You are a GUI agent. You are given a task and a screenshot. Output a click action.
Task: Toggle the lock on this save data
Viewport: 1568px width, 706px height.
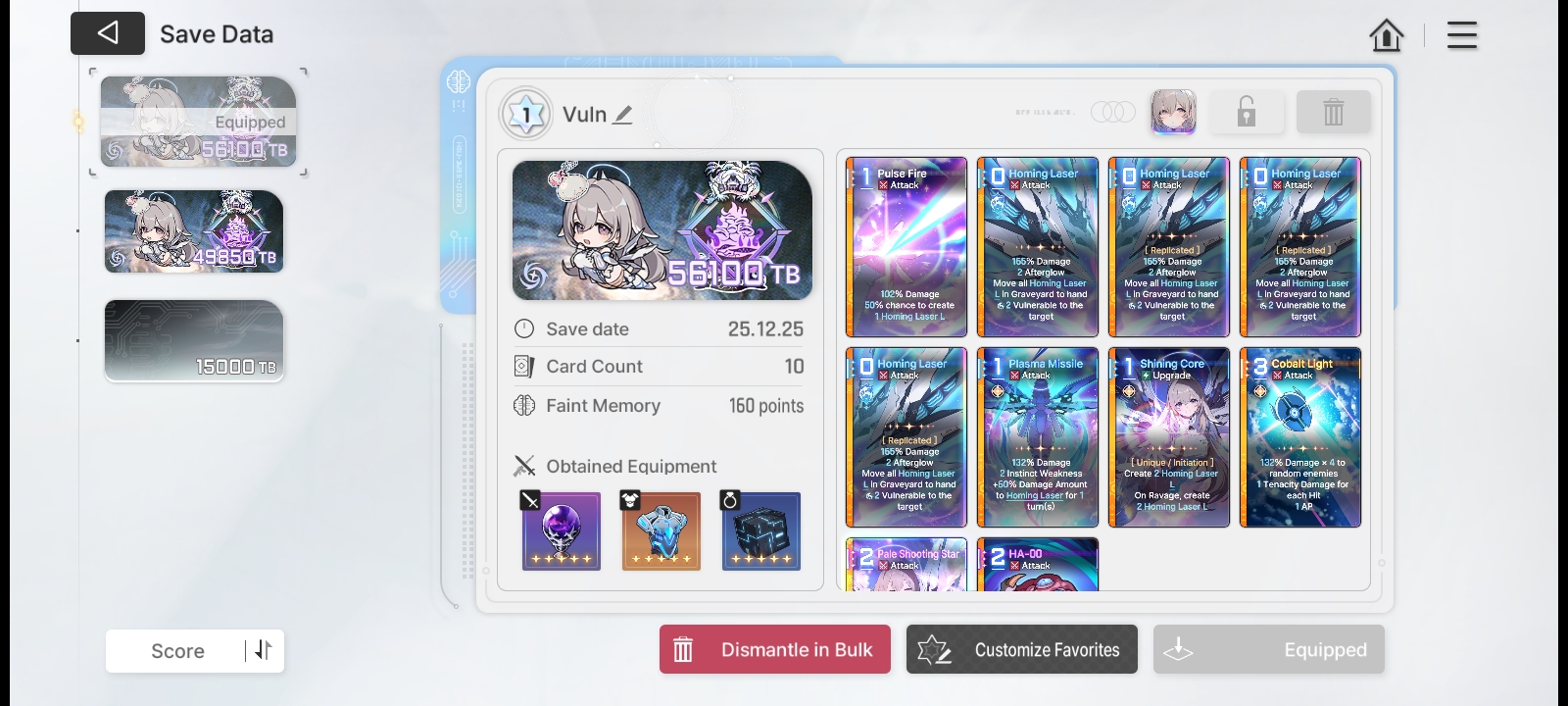1246,112
